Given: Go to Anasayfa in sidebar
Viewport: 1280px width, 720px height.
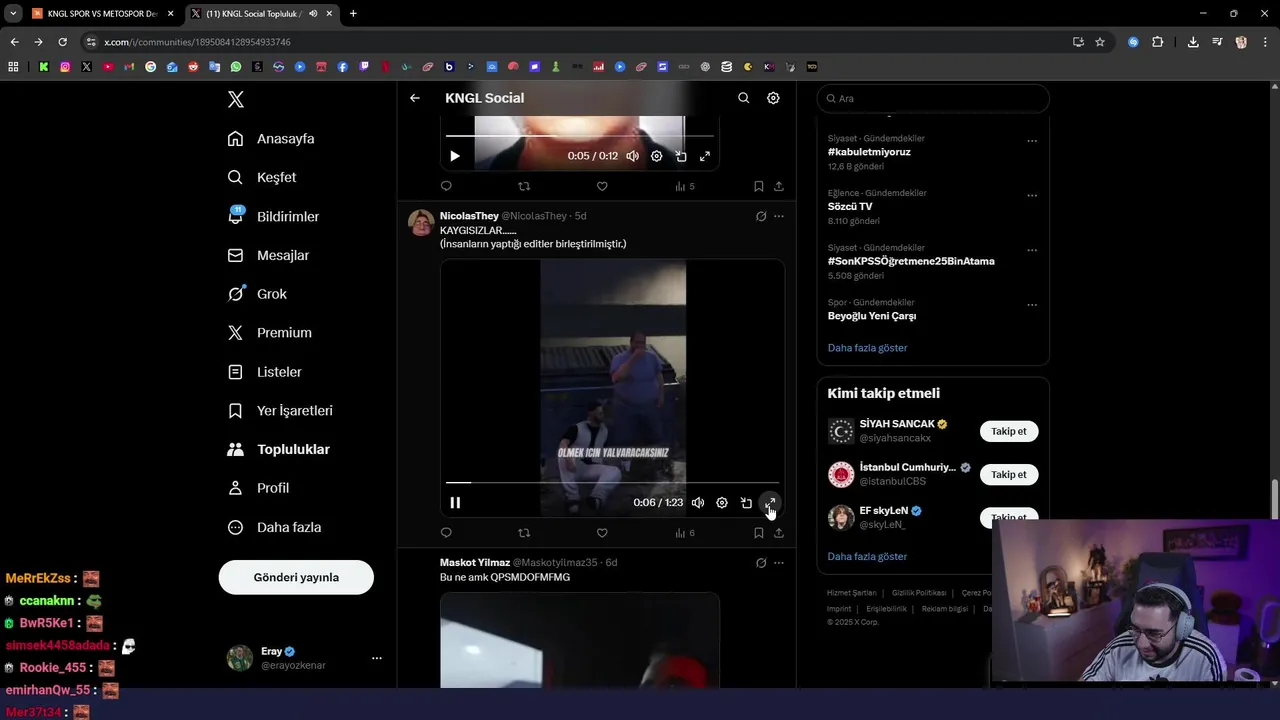Looking at the screenshot, I should pos(271,138).
